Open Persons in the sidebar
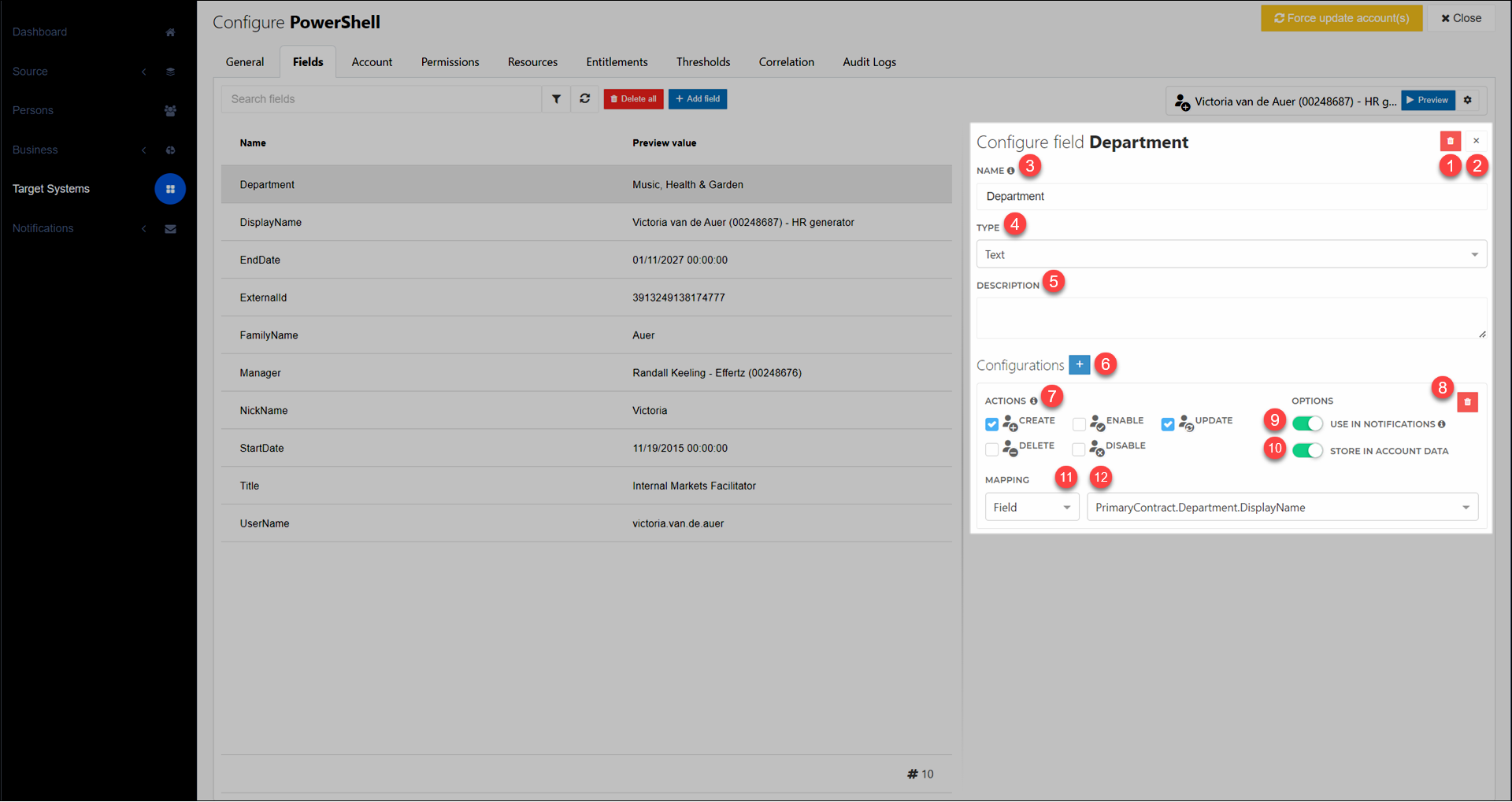 coord(33,111)
